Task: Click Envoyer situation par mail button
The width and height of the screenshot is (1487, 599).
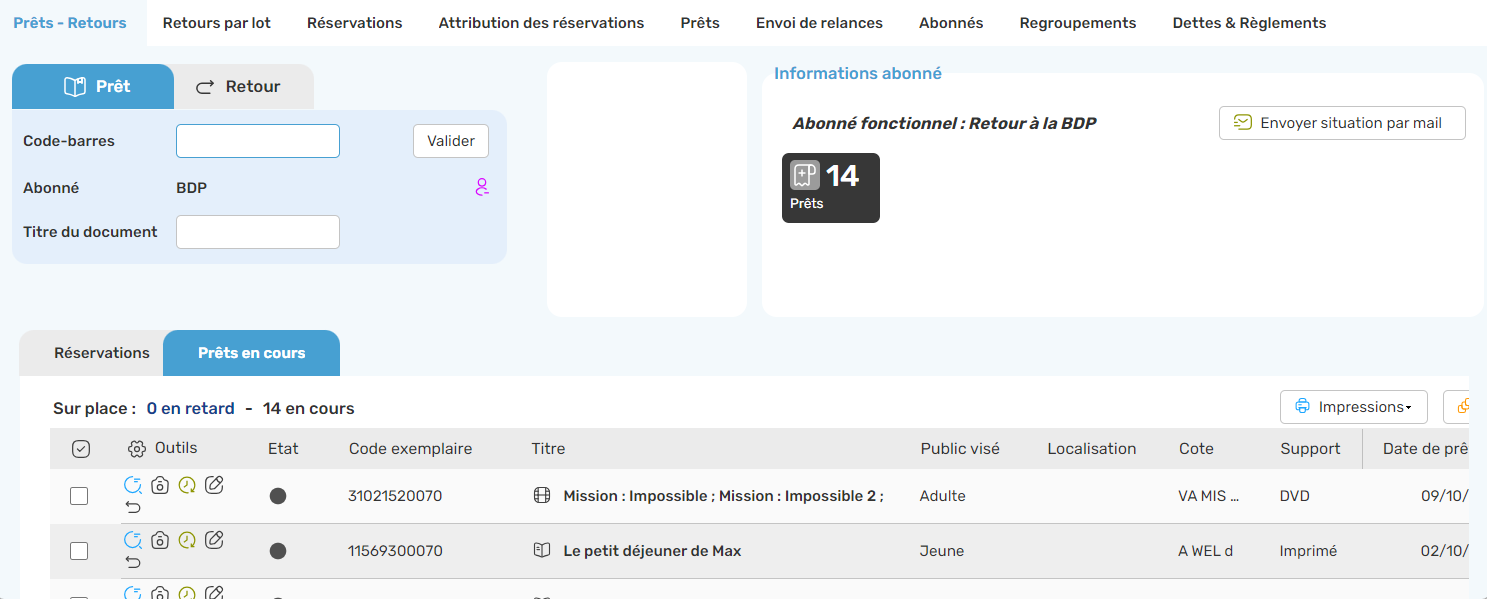Action: pyautogui.click(x=1342, y=123)
